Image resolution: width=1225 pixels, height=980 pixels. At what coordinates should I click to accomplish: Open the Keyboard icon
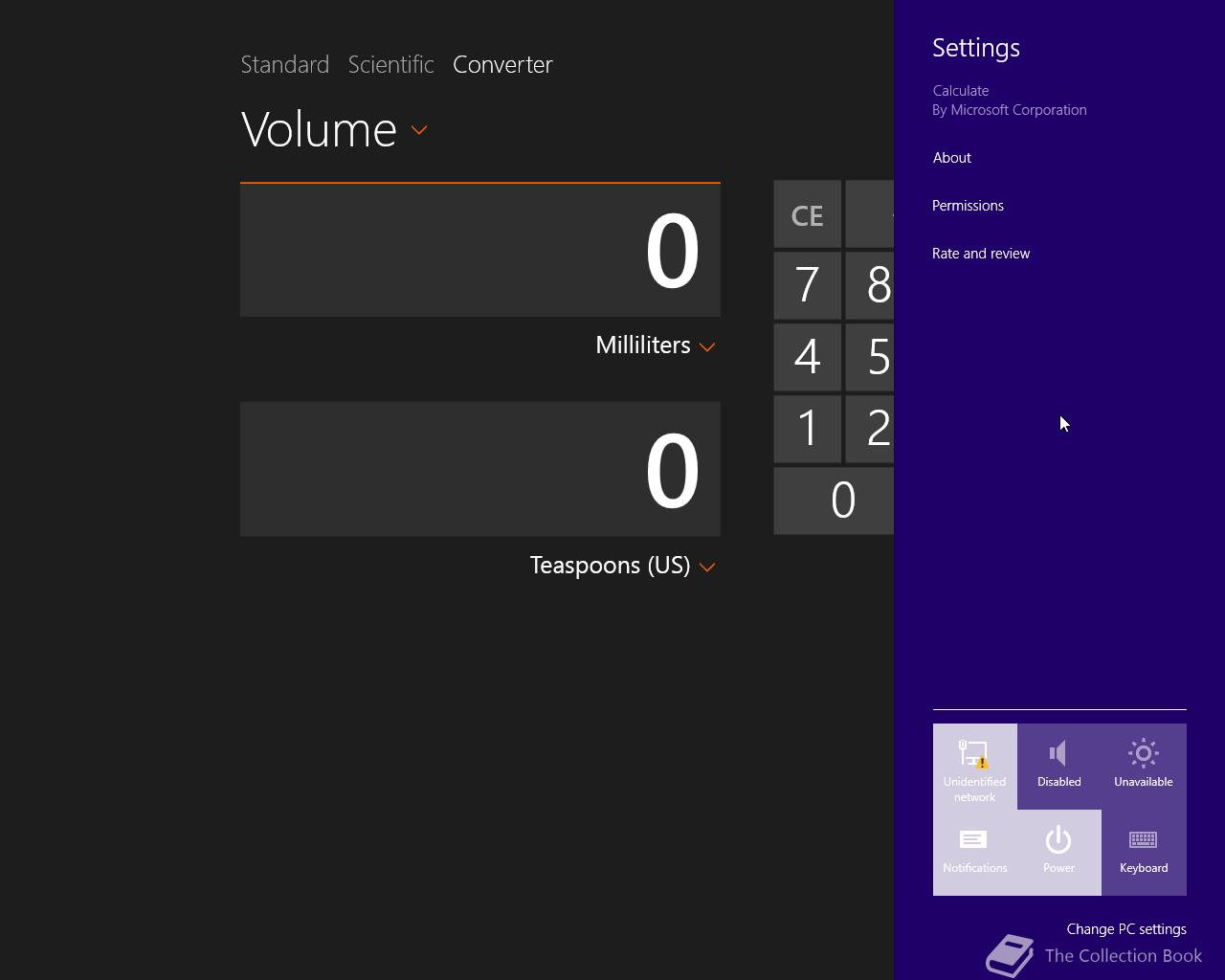[x=1143, y=853]
